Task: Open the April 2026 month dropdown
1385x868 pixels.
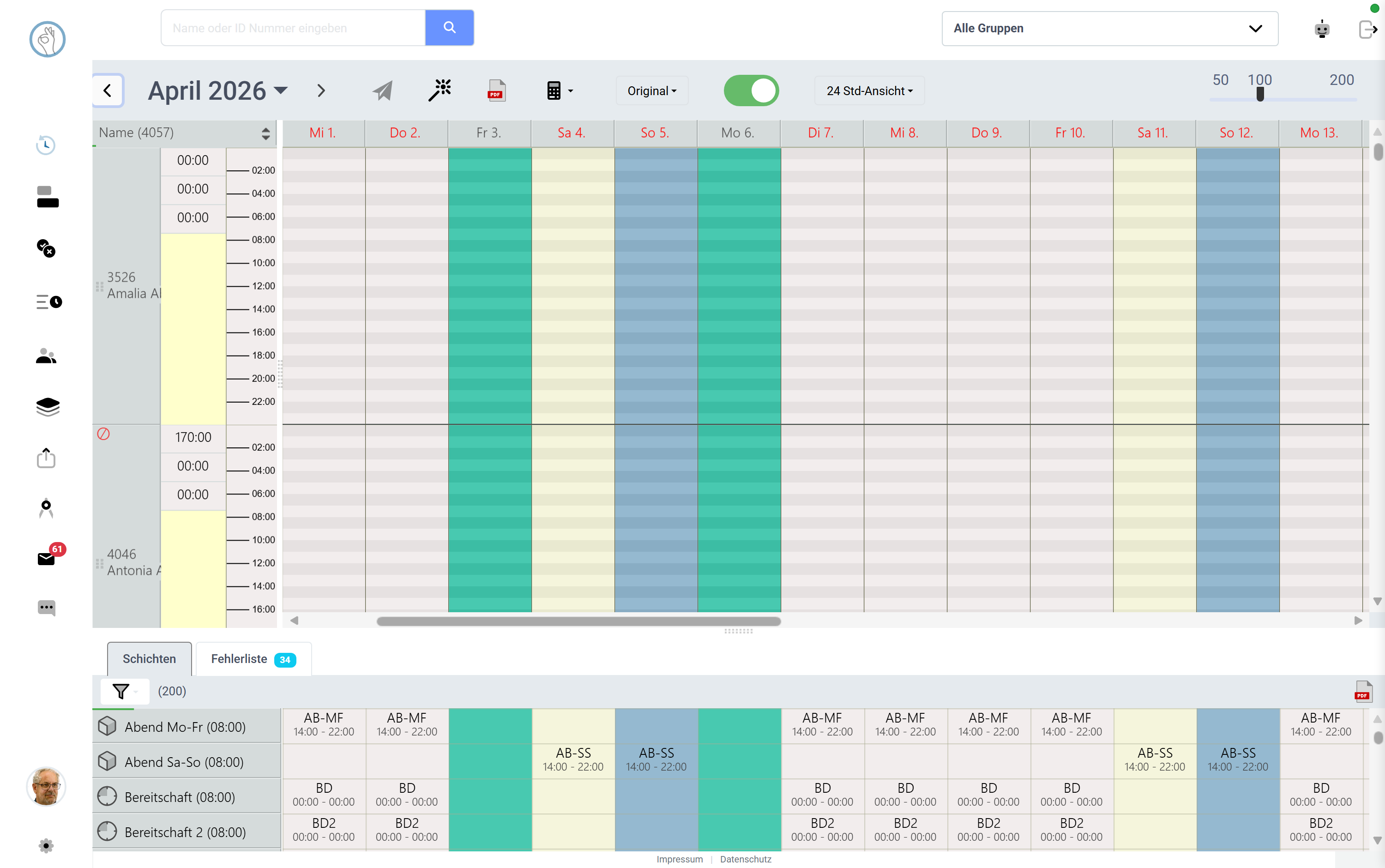Action: click(217, 90)
